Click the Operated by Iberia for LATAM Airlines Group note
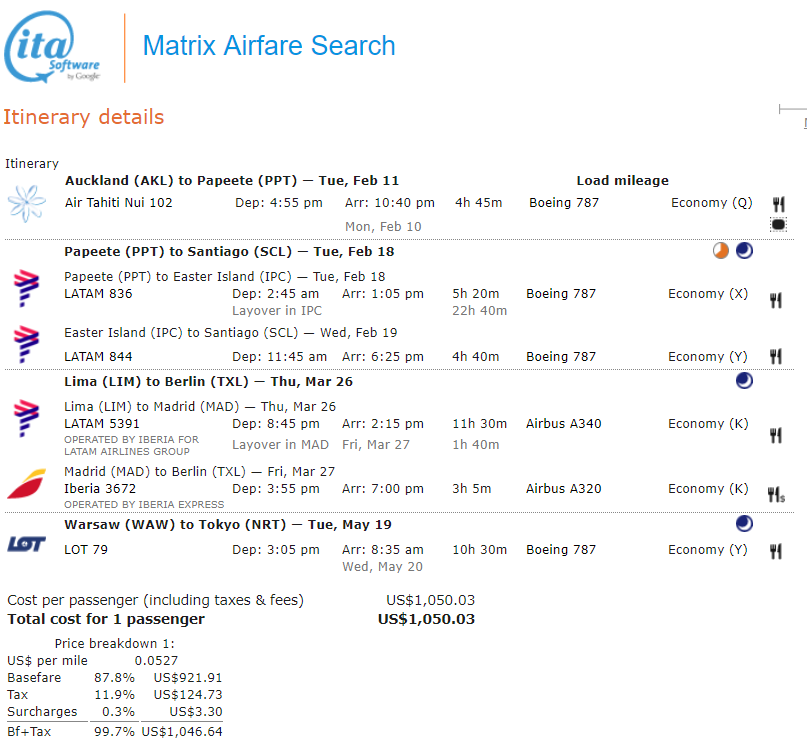Screen dimensions: 807x747 [x=131, y=445]
